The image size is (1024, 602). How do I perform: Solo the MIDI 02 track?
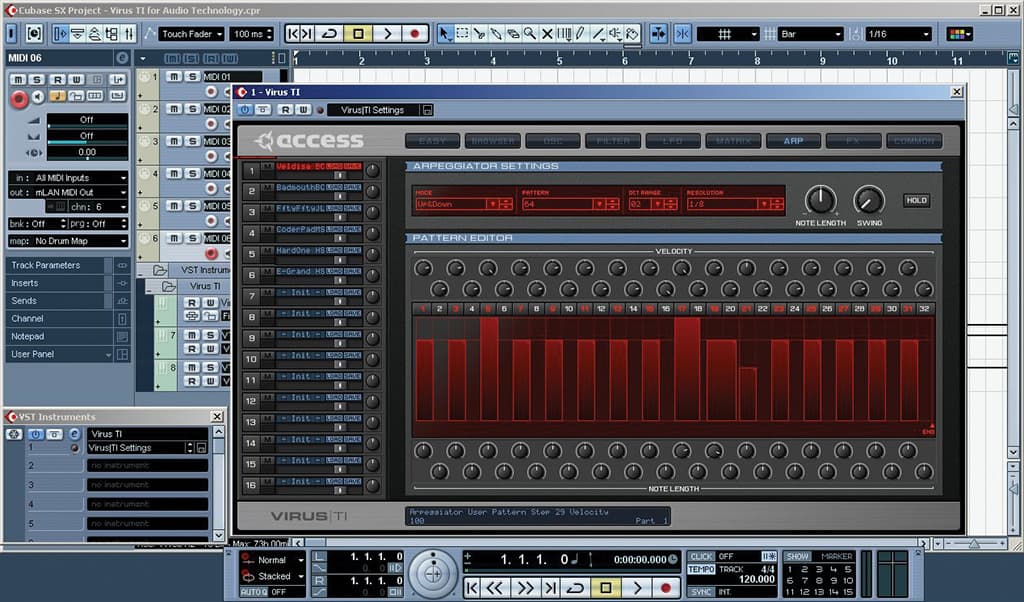click(192, 108)
